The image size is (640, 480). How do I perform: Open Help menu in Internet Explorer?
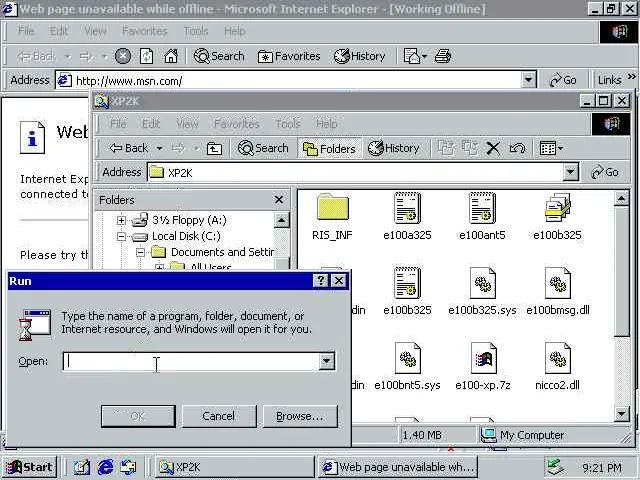(x=235, y=31)
